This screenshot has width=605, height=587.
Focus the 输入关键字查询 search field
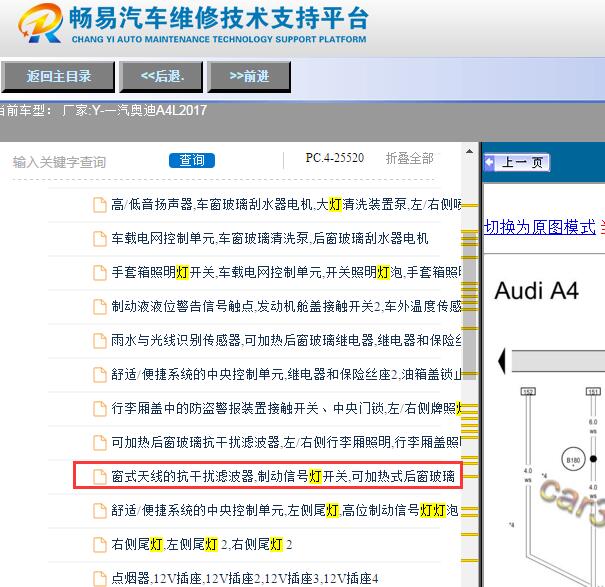[x=59, y=162]
